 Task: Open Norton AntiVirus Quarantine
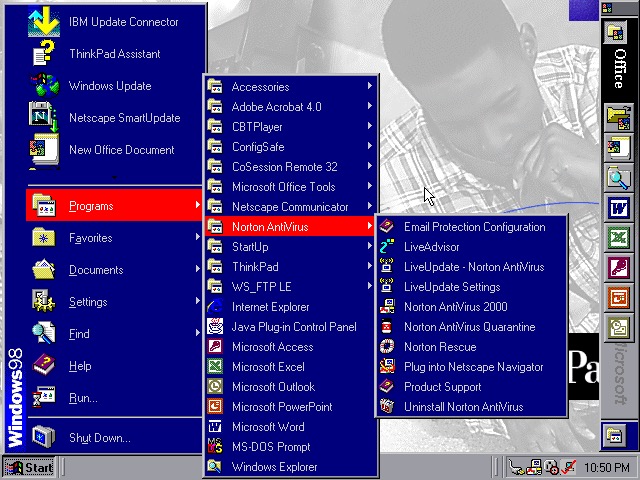pyautogui.click(x=468, y=327)
